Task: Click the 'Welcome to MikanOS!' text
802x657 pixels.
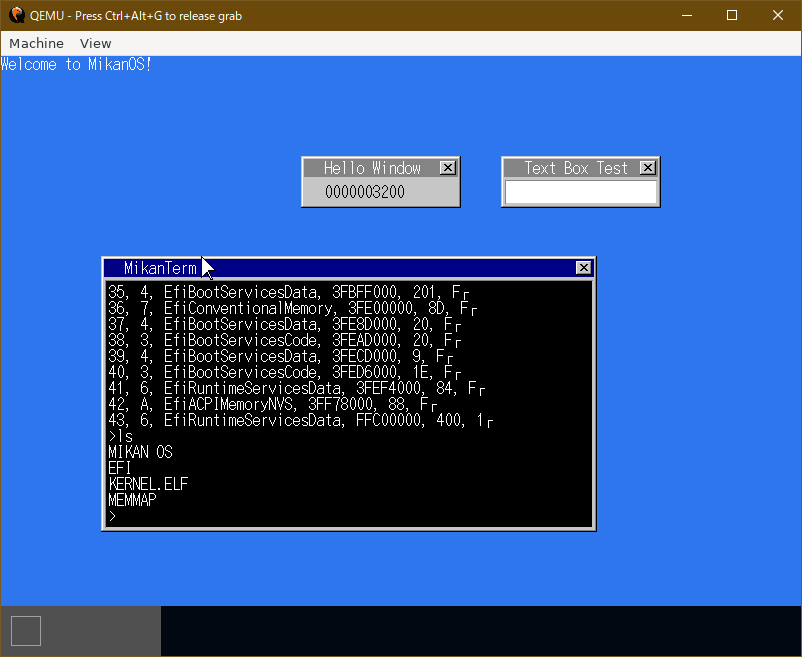Action: (76, 64)
